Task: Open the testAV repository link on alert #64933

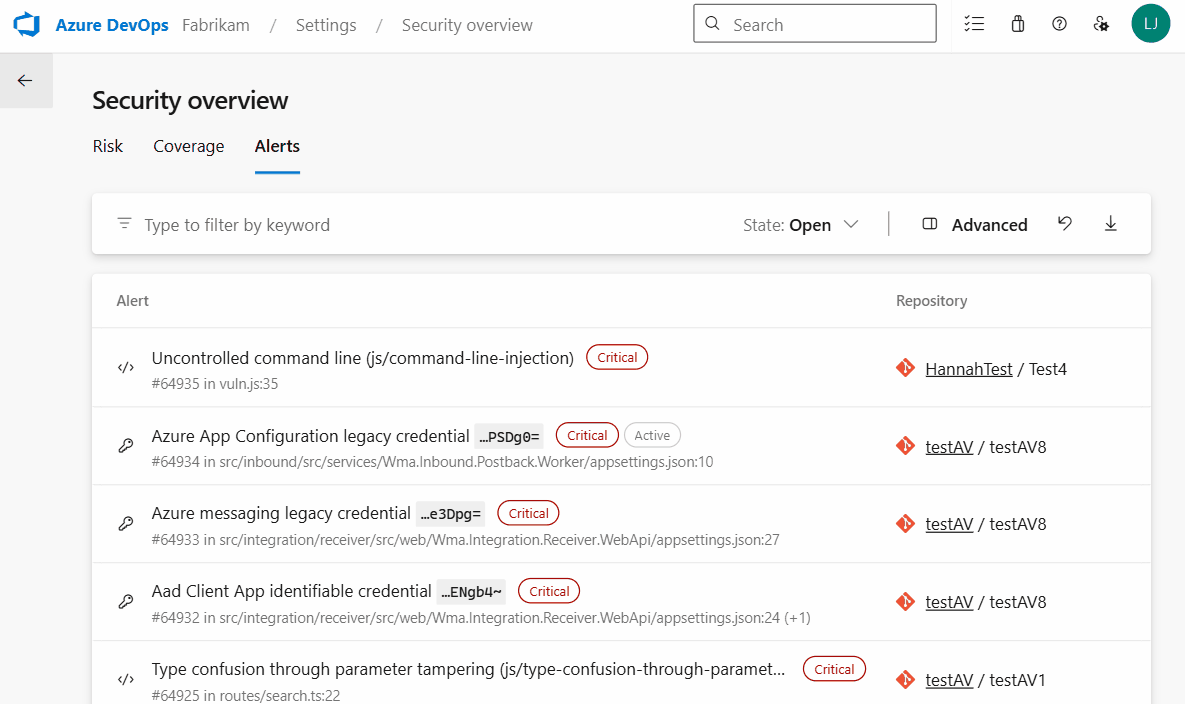Action: (947, 523)
